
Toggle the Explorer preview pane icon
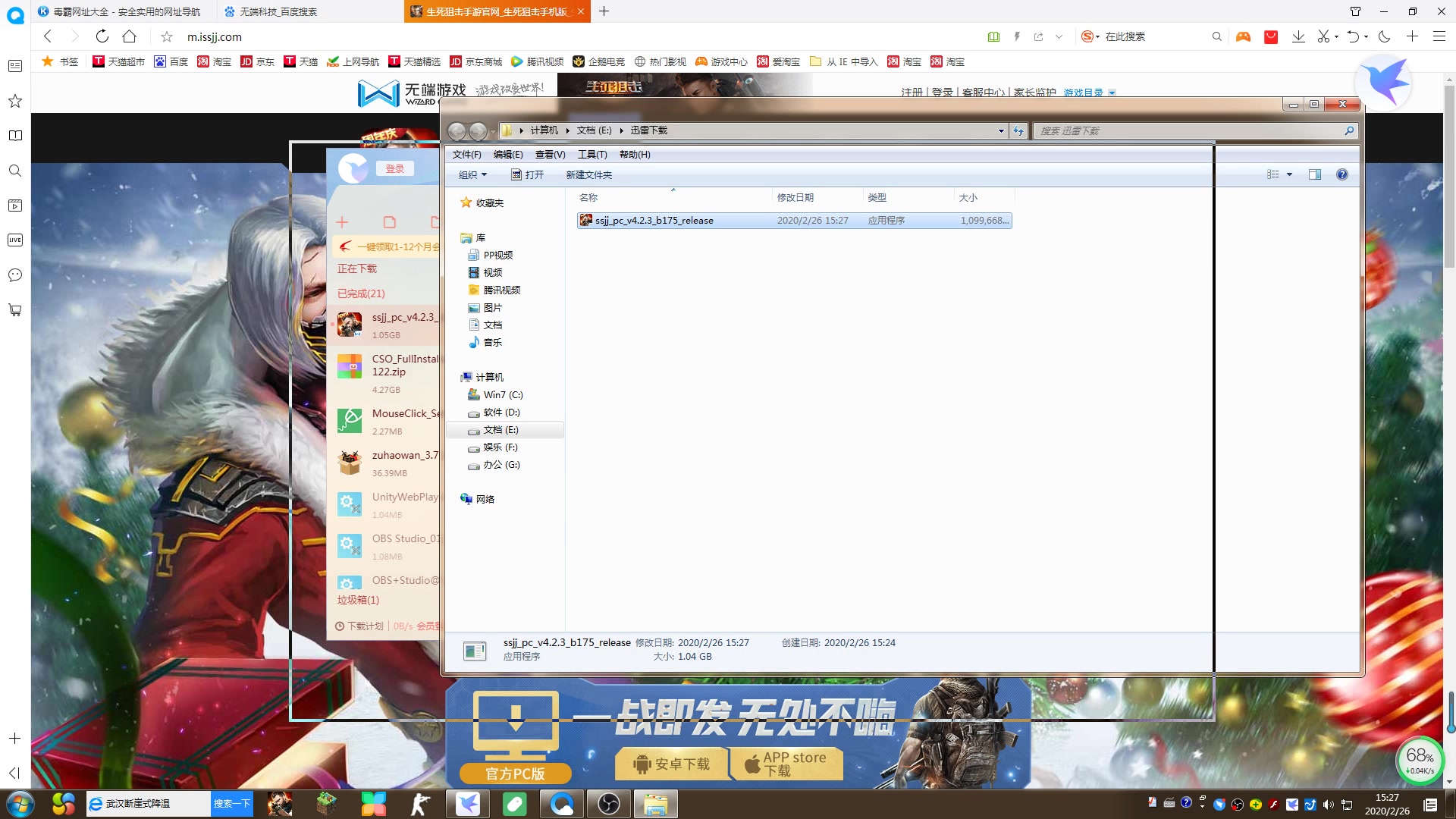click(x=1315, y=174)
